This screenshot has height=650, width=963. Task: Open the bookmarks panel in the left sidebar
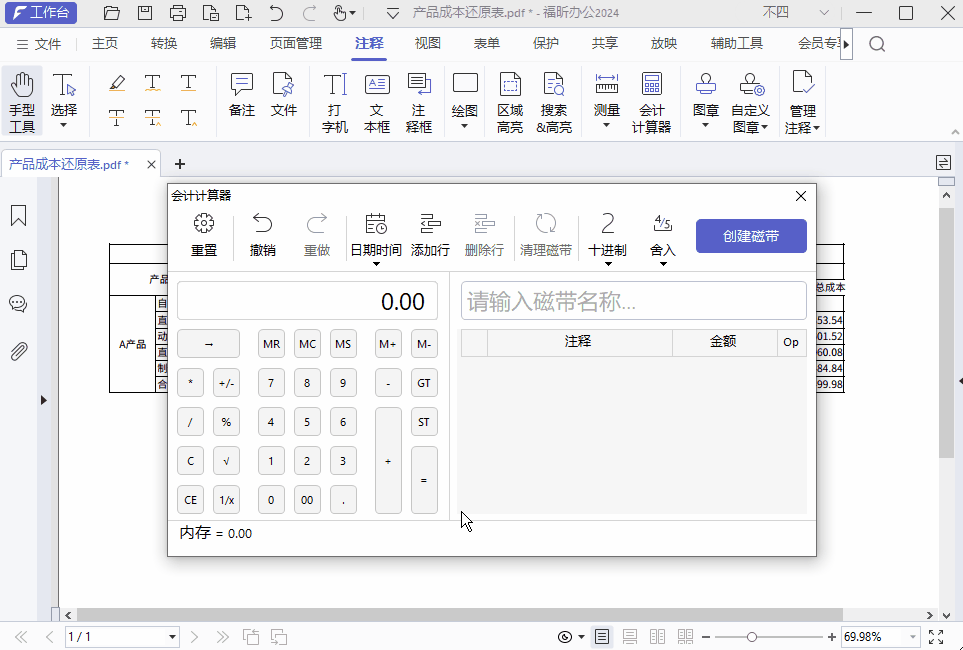point(18,215)
